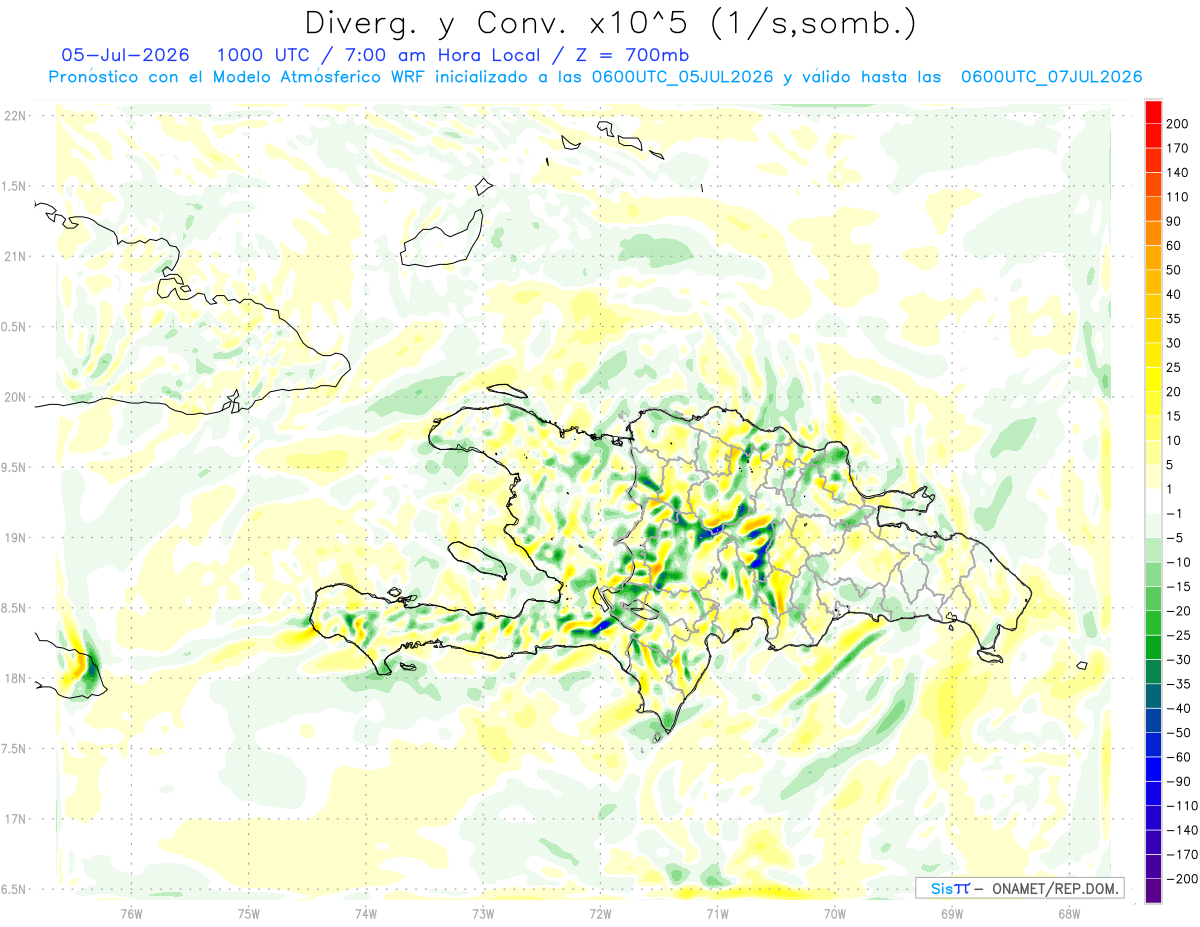
Task: Click the valid-until time '0600UTC_07JUL2026'
Action: 1051,77
